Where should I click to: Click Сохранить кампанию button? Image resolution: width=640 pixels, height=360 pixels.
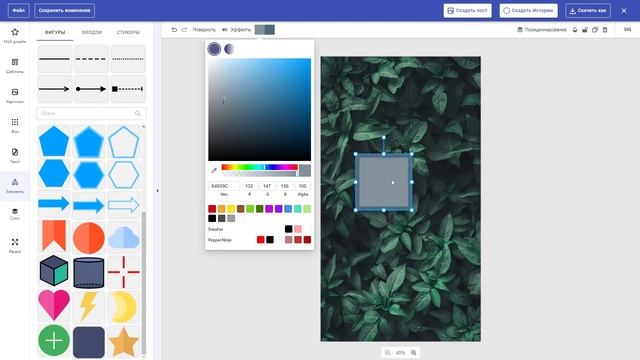click(x=64, y=11)
